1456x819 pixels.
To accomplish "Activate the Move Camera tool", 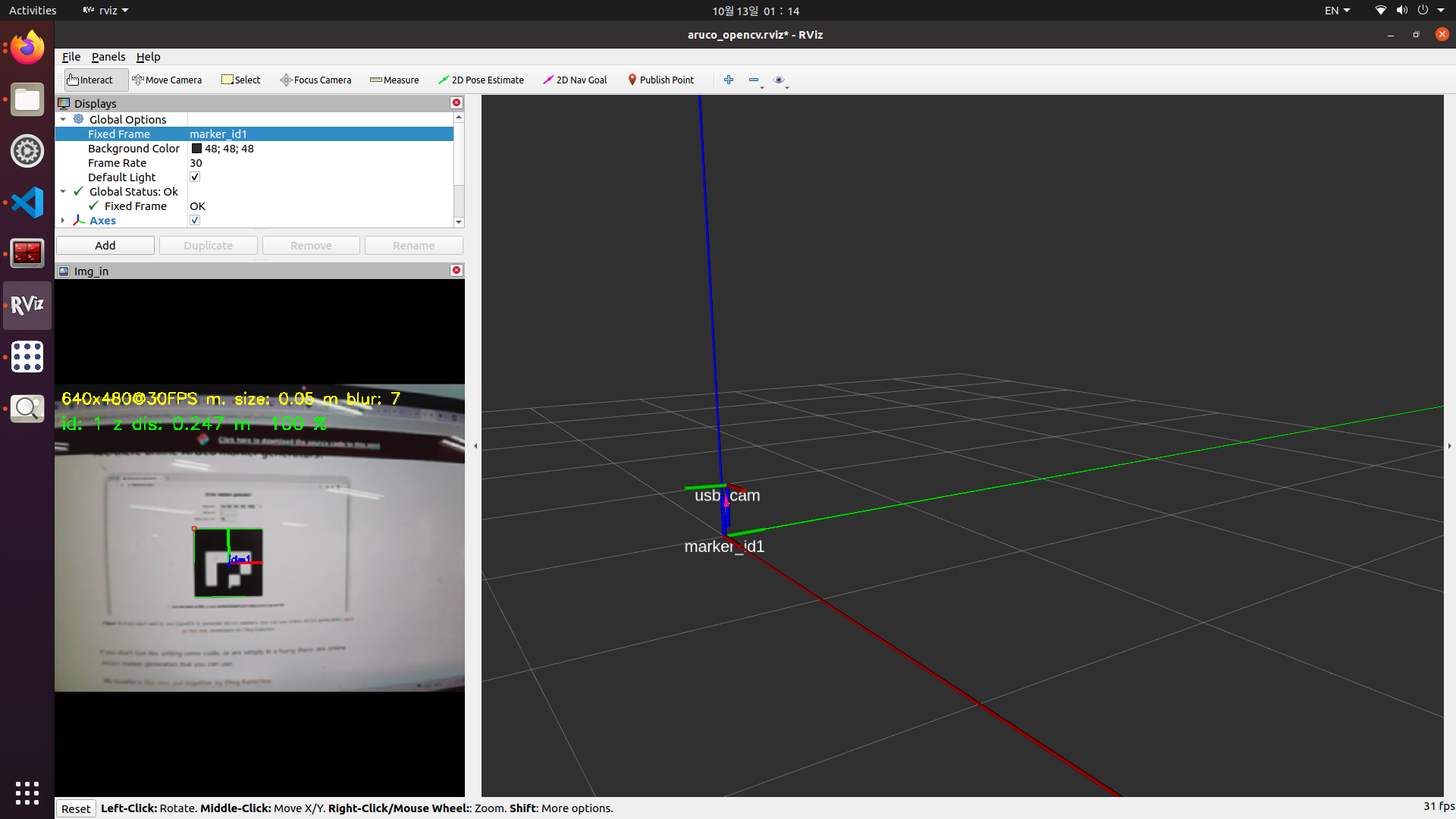I will [167, 80].
